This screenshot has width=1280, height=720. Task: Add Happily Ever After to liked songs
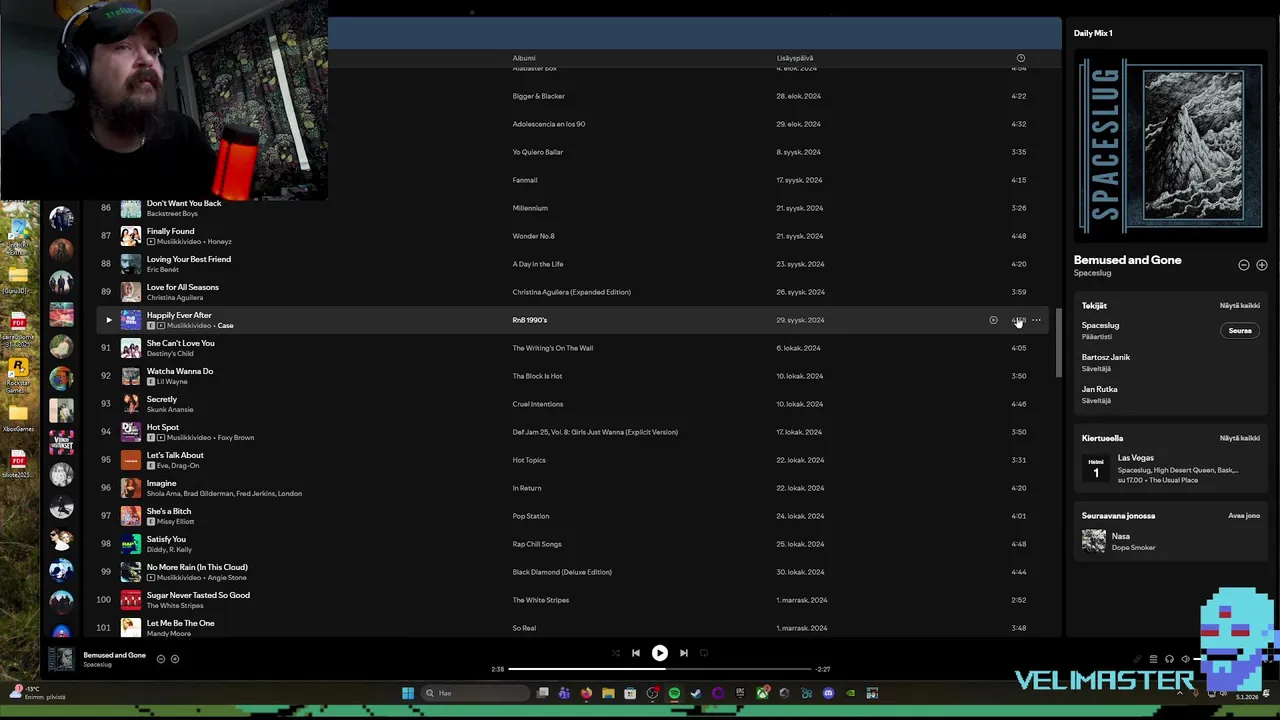pyautogui.click(x=993, y=320)
